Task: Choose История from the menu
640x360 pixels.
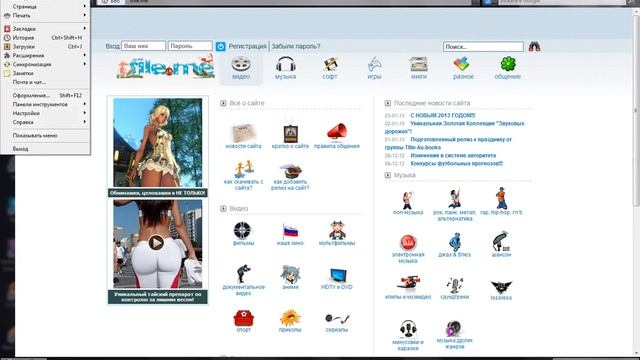Action: 45,38
